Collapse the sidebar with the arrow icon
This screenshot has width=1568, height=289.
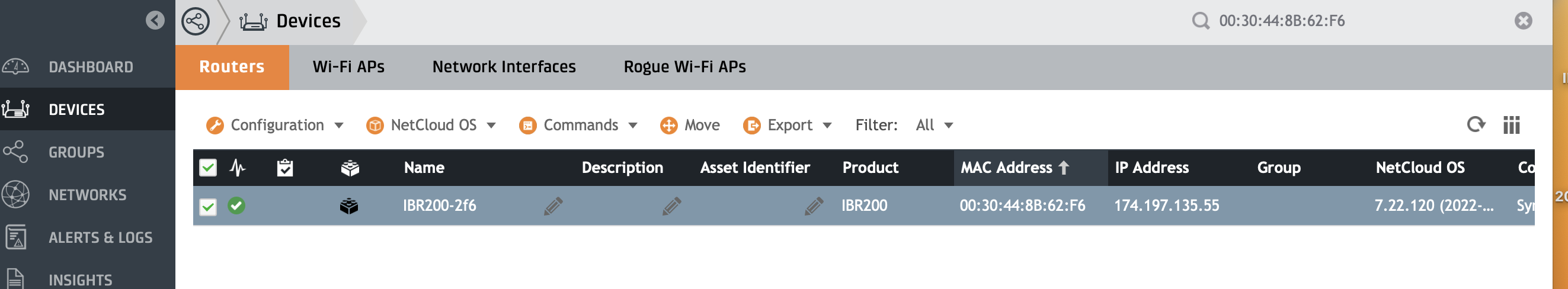155,21
